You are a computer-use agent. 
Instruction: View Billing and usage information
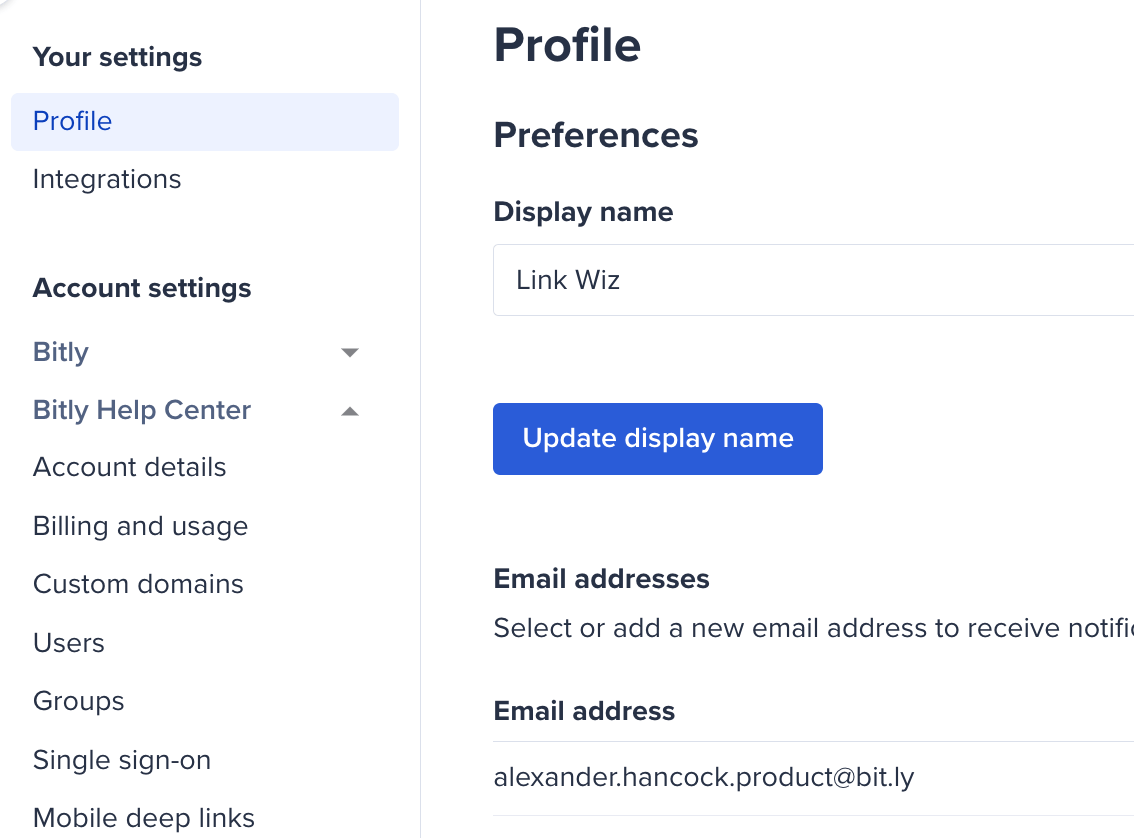coord(140,525)
